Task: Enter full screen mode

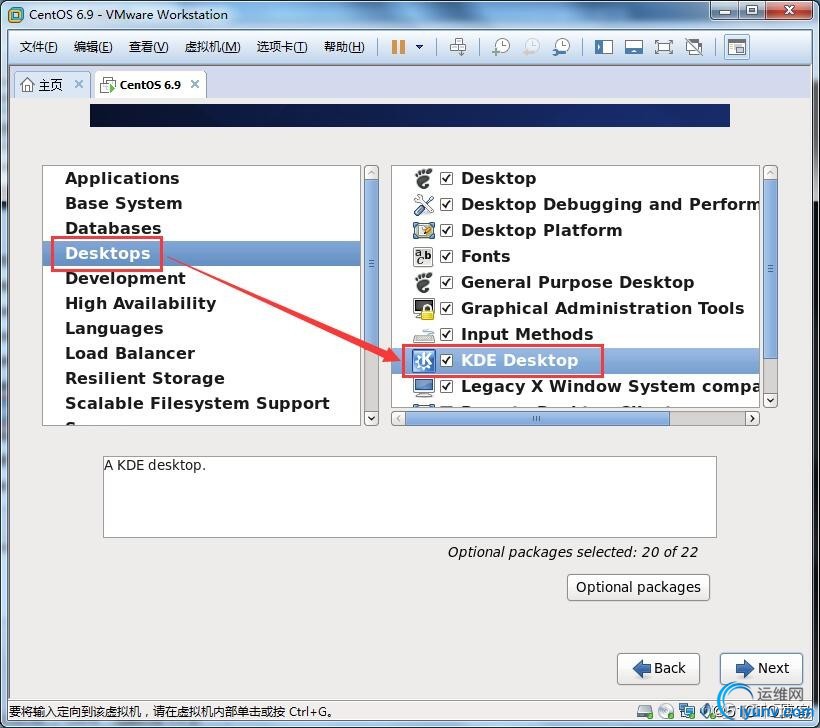Action: click(x=664, y=47)
